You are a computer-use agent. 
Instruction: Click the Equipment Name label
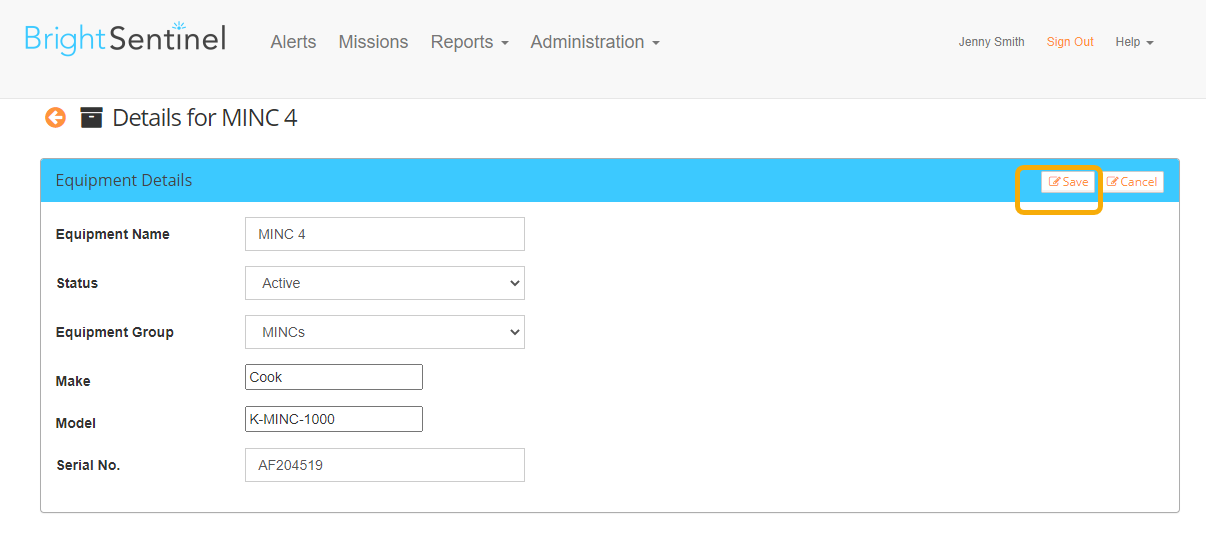tap(113, 234)
